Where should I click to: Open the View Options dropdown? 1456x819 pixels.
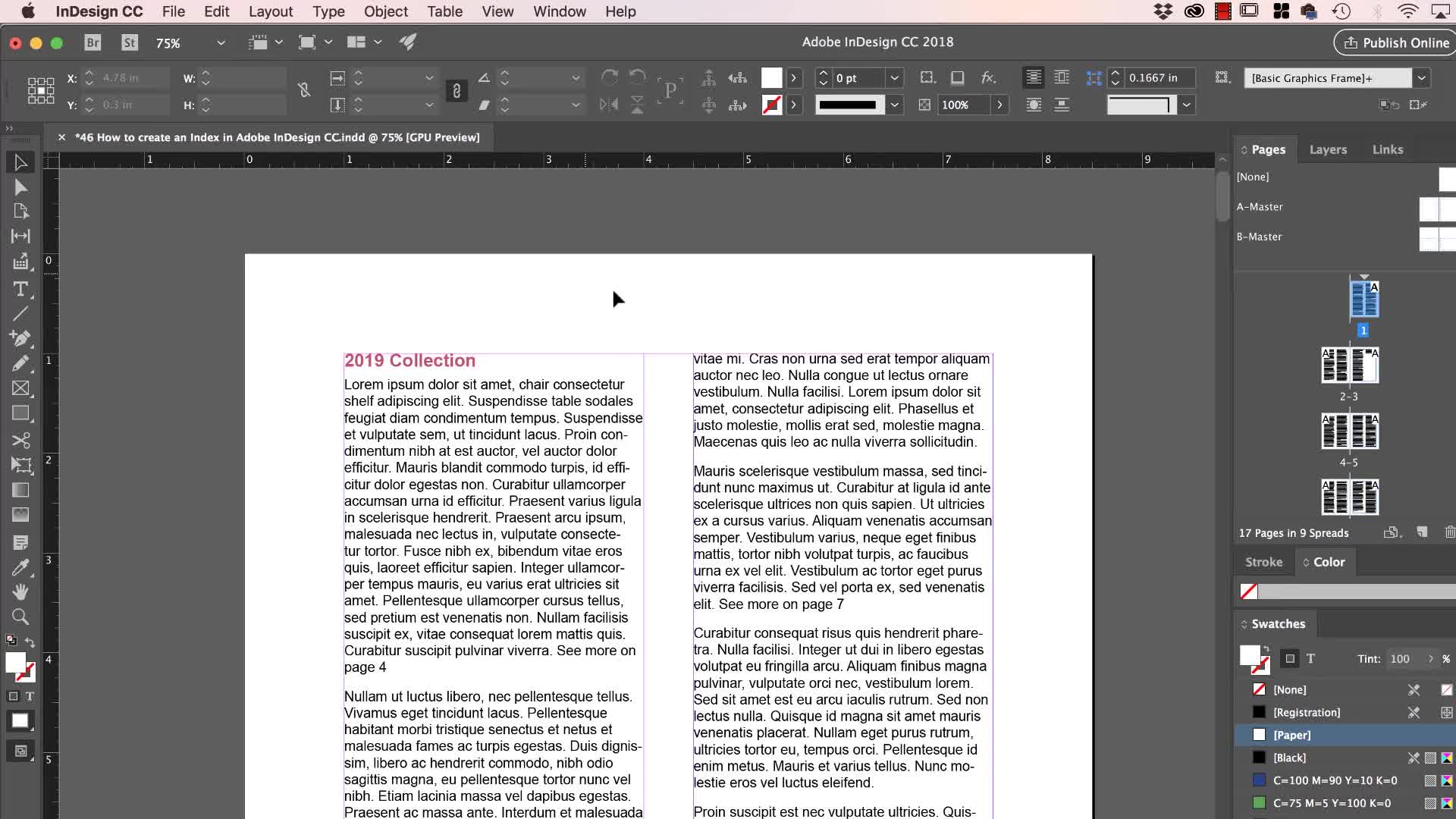point(279,42)
